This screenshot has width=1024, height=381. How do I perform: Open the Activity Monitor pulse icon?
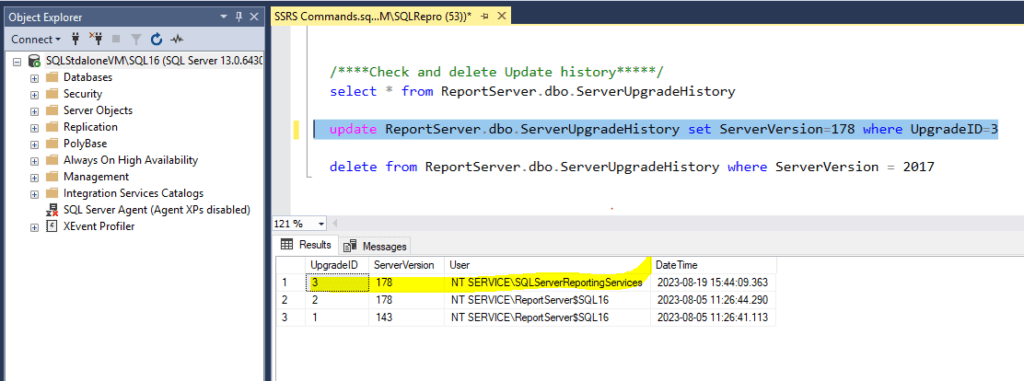pyautogui.click(x=176, y=39)
